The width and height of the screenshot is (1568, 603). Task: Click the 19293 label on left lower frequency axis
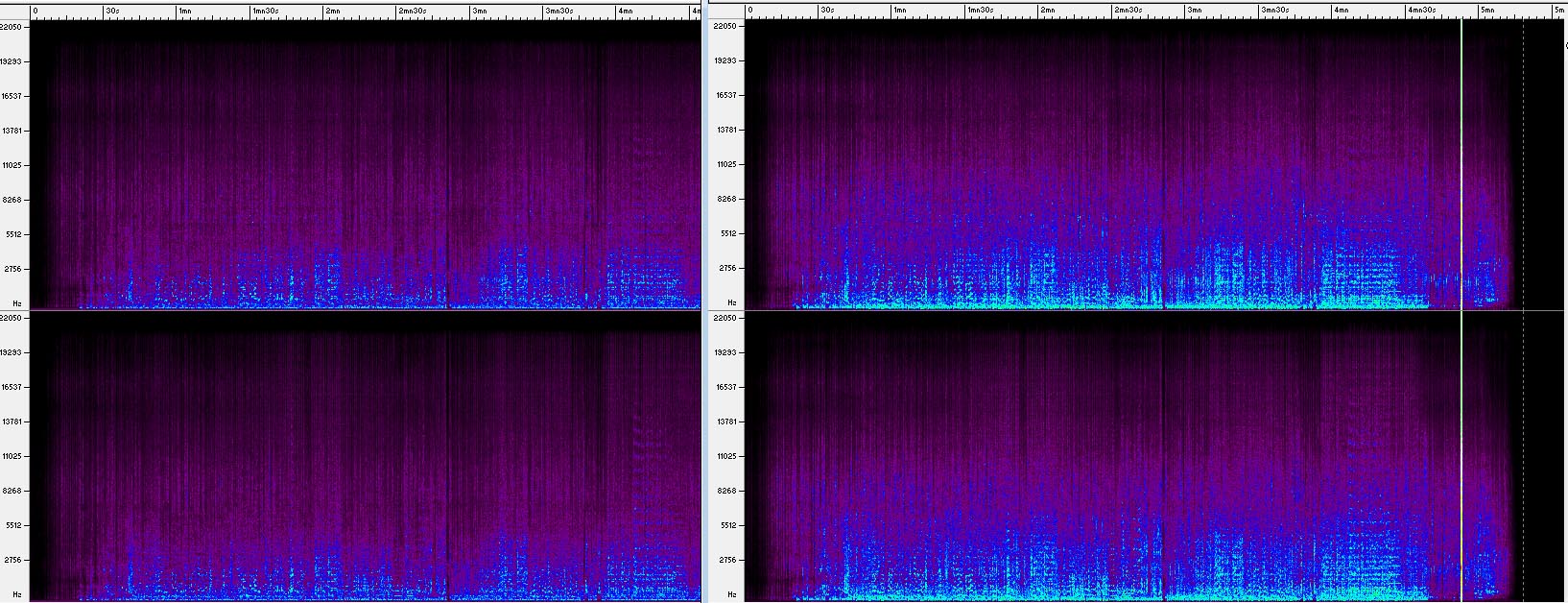click(x=12, y=352)
